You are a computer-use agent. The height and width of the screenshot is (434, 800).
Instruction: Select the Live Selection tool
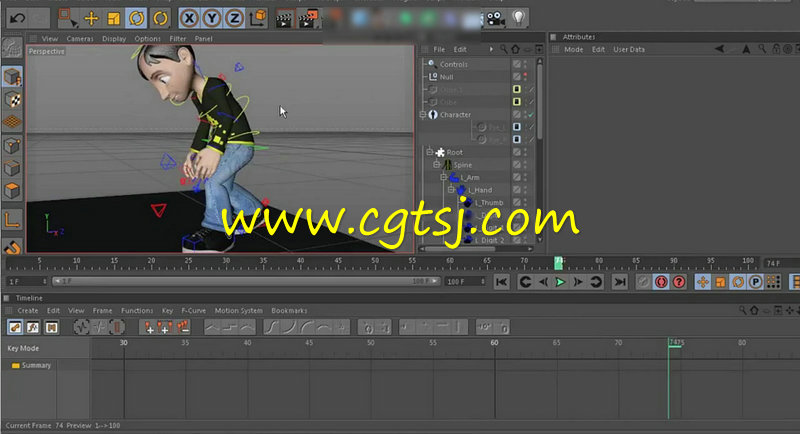pyautogui.click(x=67, y=18)
